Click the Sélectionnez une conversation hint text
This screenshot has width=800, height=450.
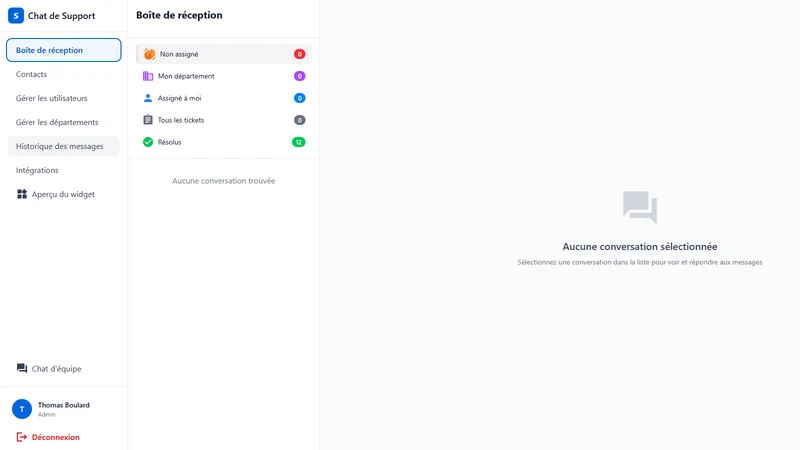tap(640, 262)
